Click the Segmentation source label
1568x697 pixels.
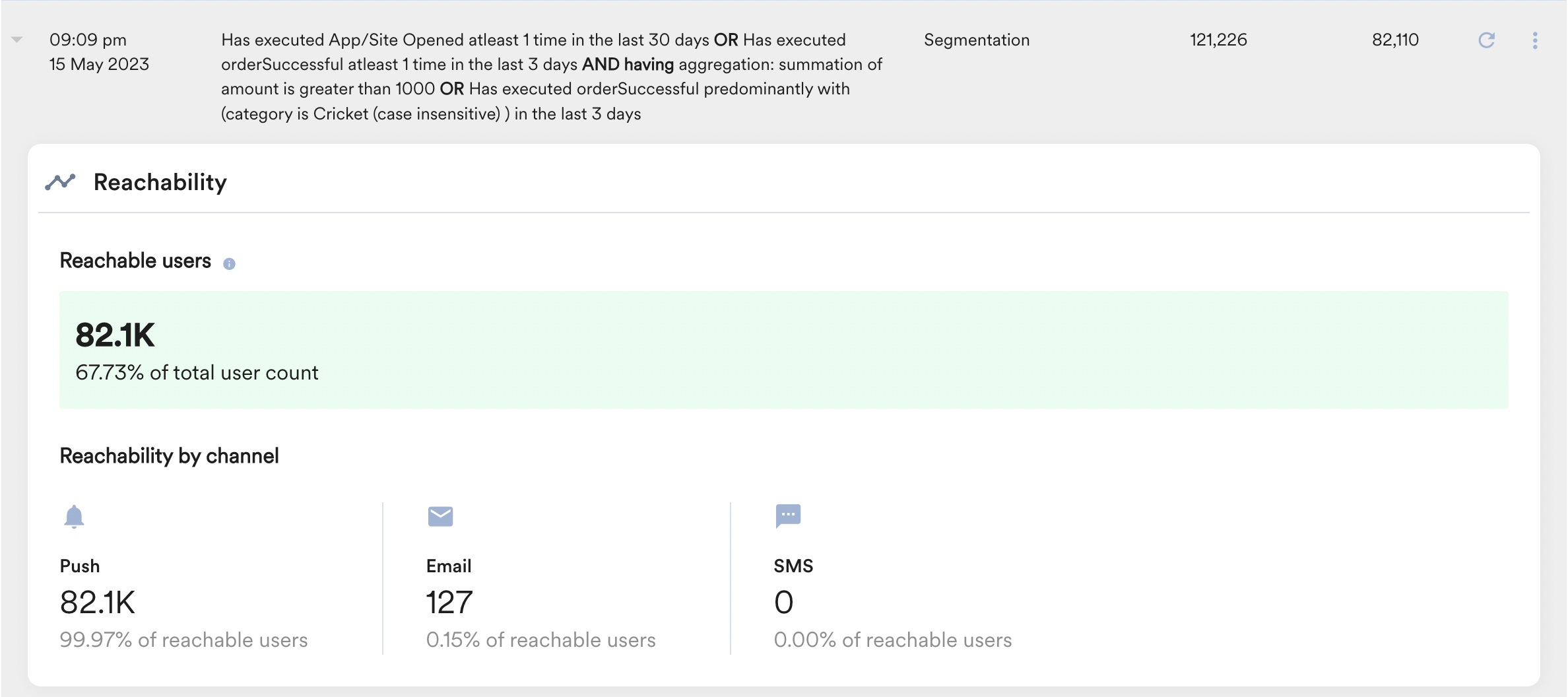pyautogui.click(x=977, y=40)
